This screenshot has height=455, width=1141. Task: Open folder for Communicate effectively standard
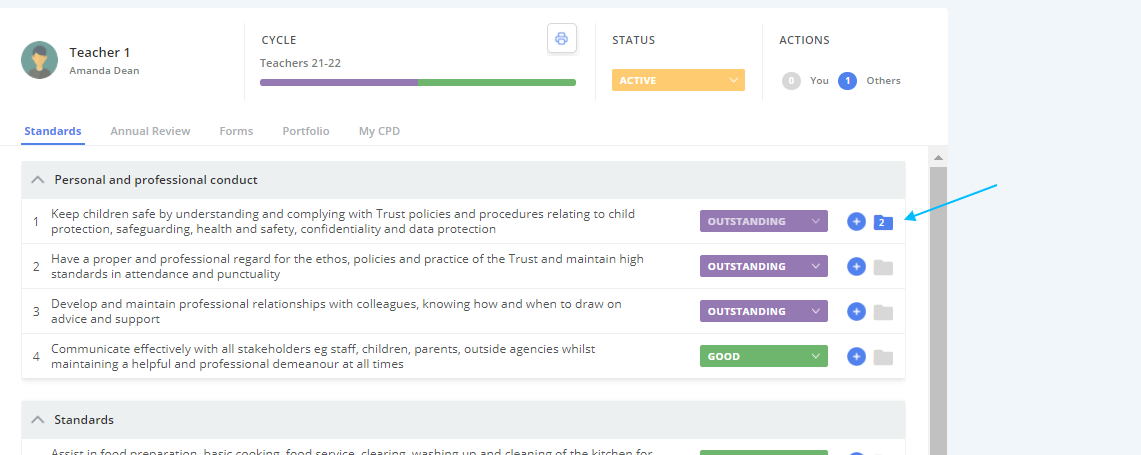click(883, 357)
